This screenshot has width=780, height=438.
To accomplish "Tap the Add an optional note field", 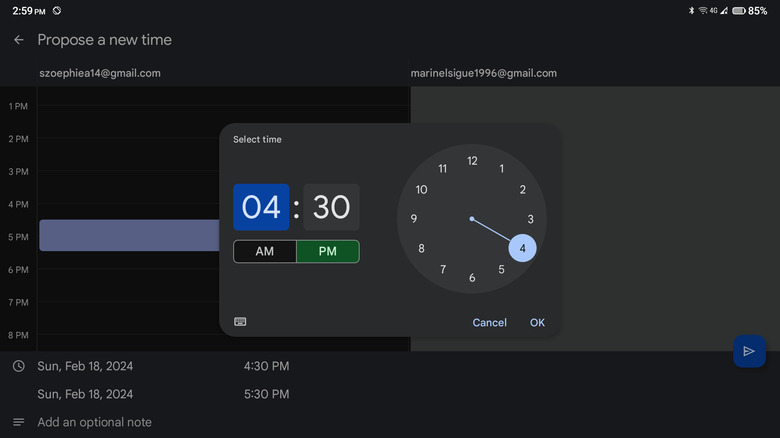I will point(95,422).
